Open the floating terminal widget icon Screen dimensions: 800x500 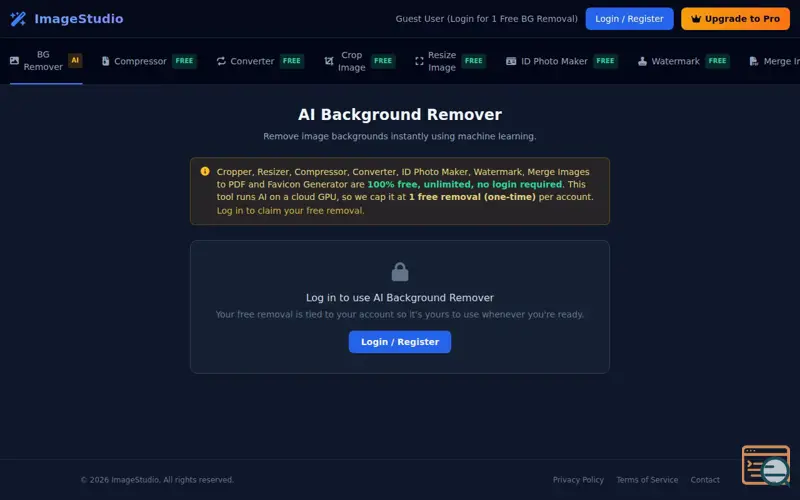766,465
